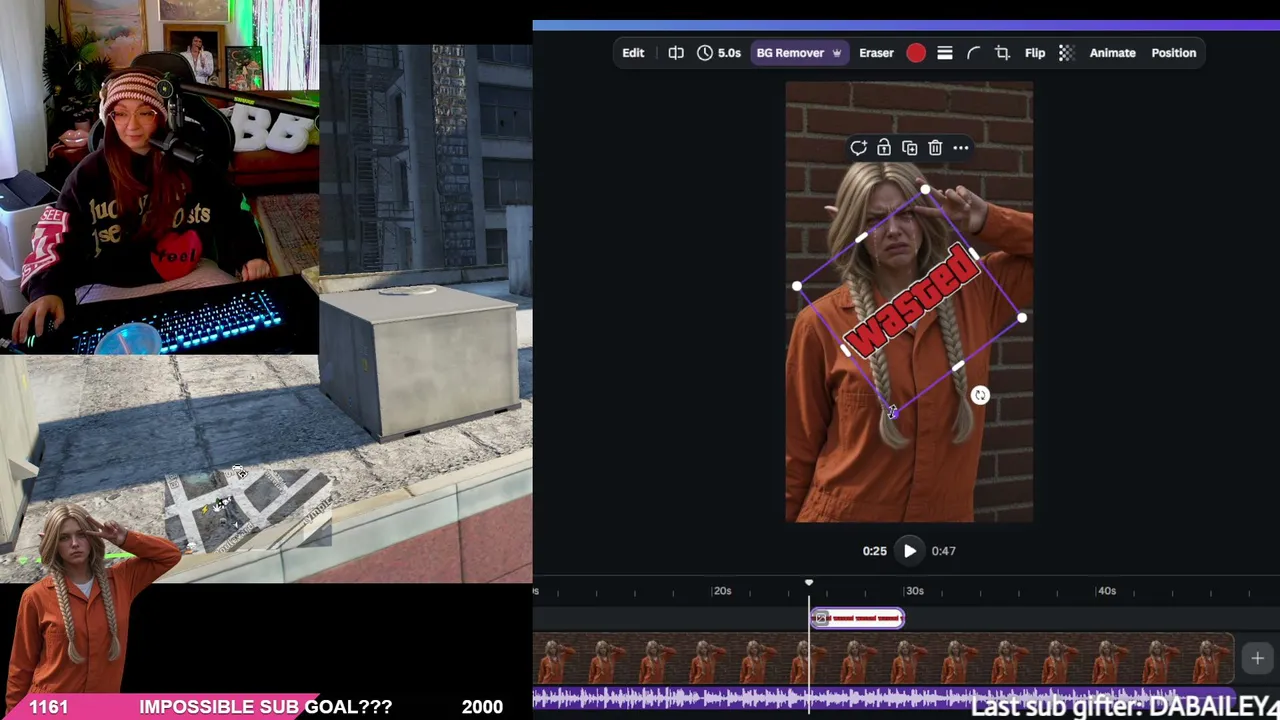Click the current time 0:25 readout
The height and width of the screenshot is (720, 1280).
[x=874, y=551]
